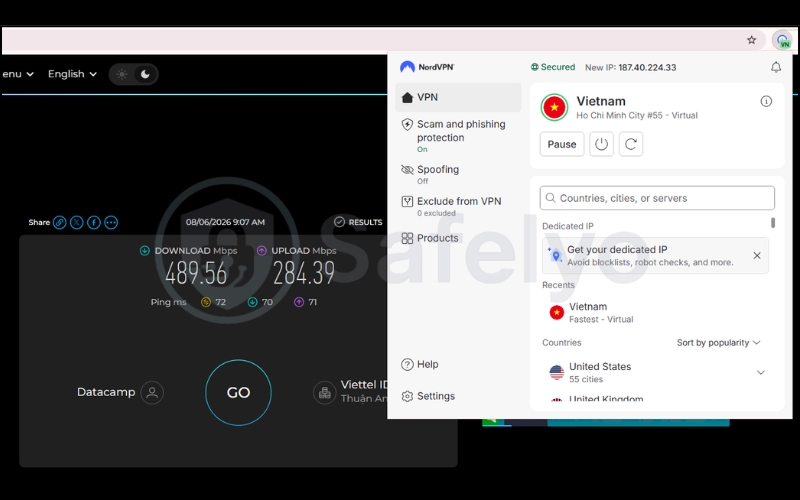The height and width of the screenshot is (500, 800).
Task: Click the NordVPN logo
Action: [x=427, y=67]
